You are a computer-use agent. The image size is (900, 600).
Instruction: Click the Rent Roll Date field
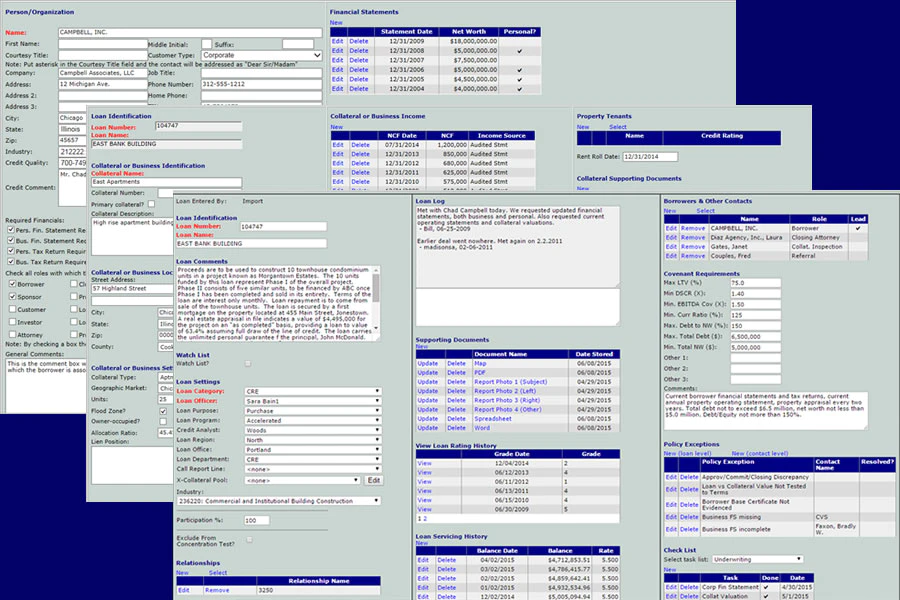pyautogui.click(x=650, y=157)
